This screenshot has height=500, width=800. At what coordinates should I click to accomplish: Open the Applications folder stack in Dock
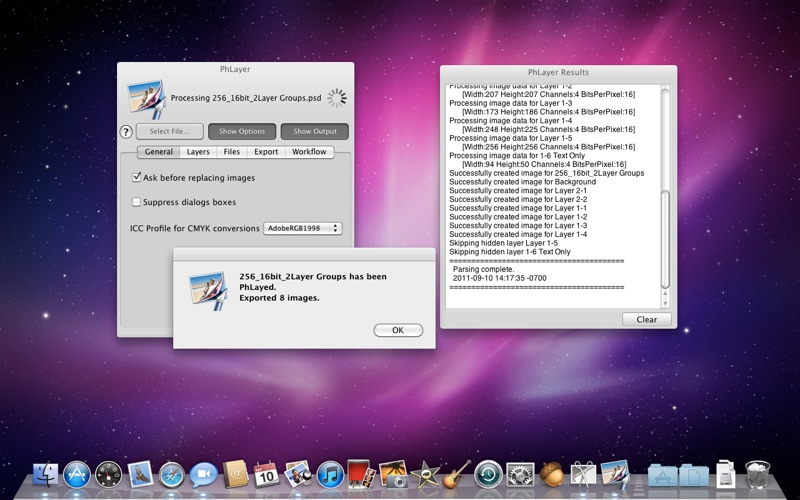(662, 476)
